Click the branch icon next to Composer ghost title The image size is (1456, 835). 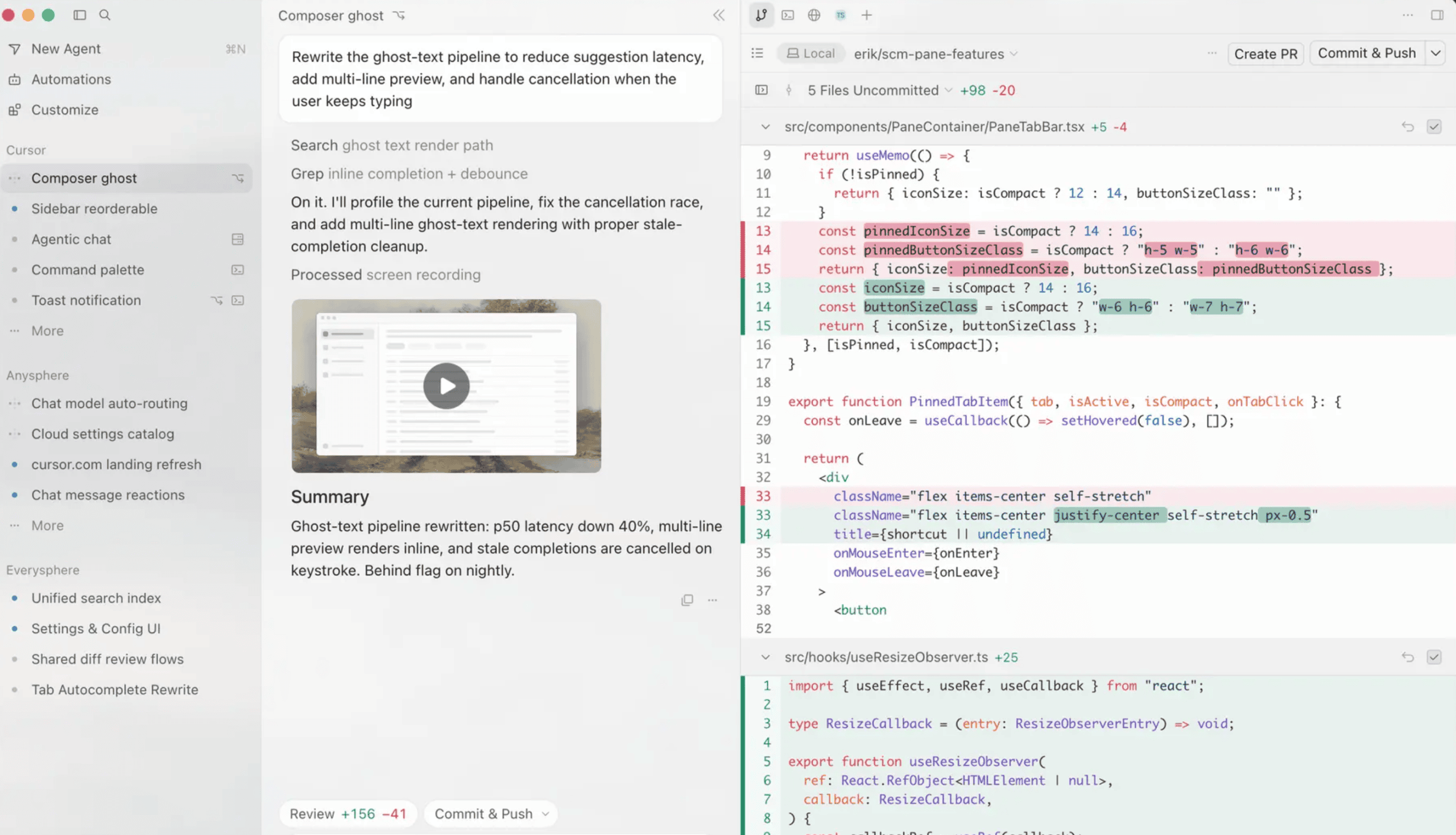[x=399, y=15]
